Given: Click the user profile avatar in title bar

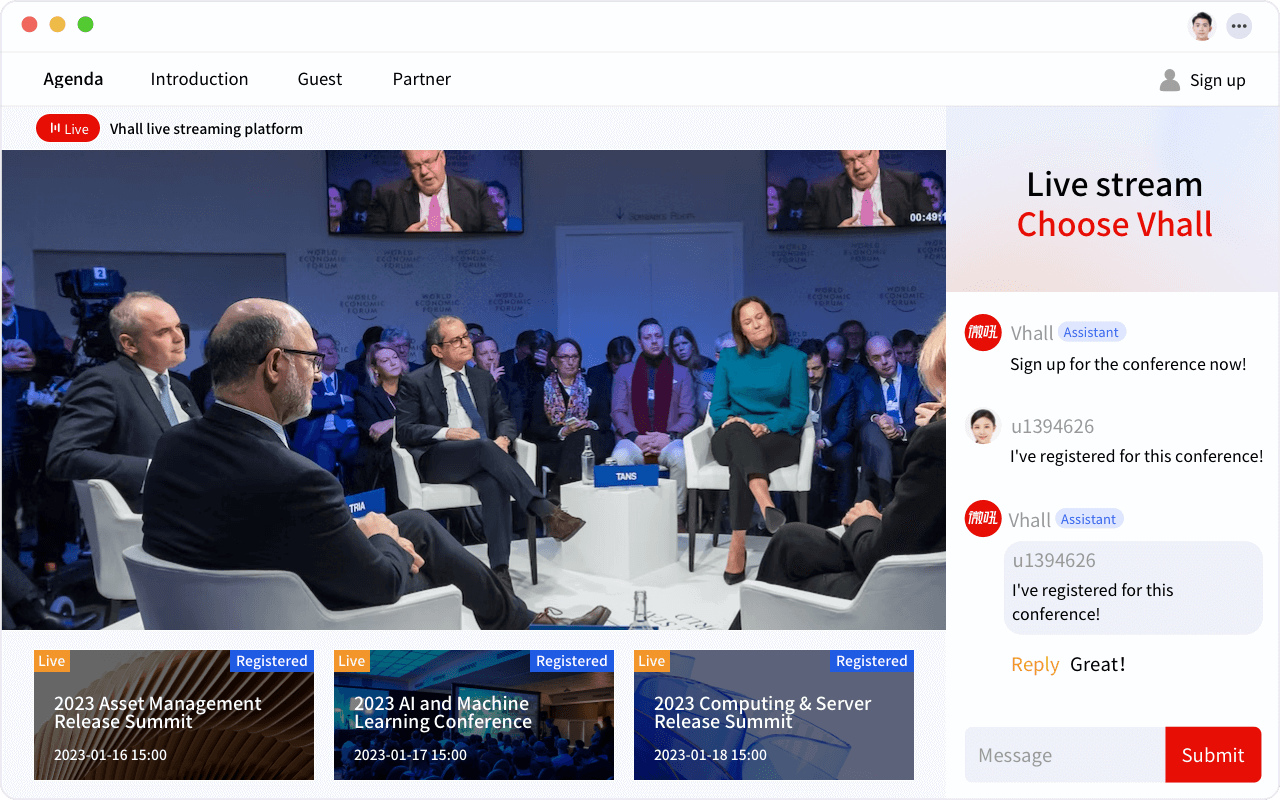Looking at the screenshot, I should click(1201, 26).
